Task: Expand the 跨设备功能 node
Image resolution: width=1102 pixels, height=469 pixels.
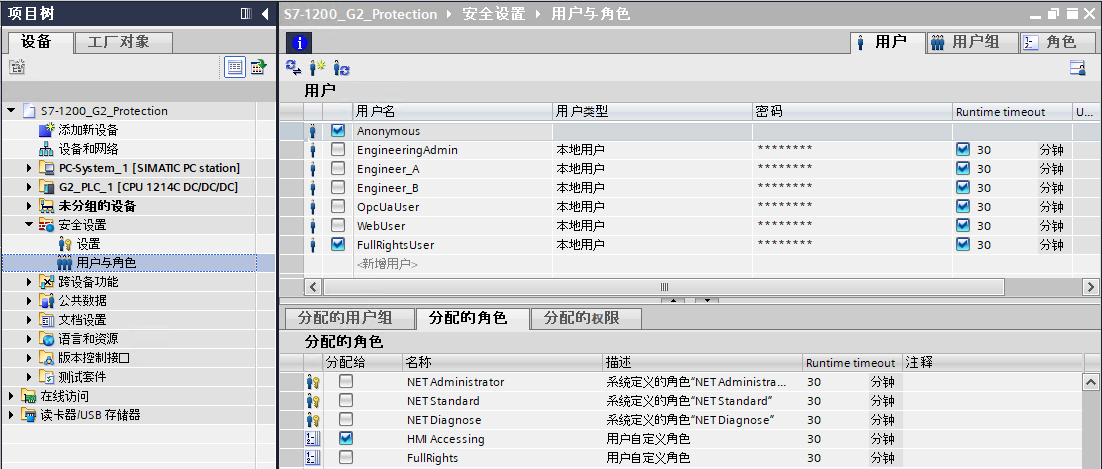Action: tap(30, 282)
